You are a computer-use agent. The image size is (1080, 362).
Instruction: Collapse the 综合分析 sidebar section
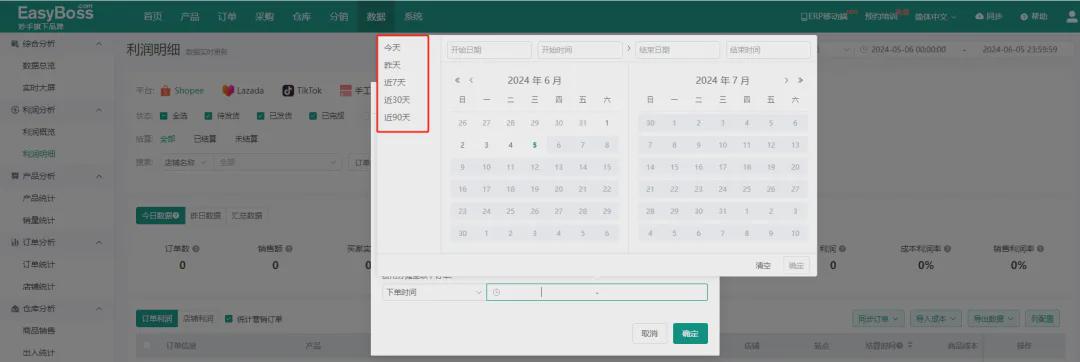(99, 44)
